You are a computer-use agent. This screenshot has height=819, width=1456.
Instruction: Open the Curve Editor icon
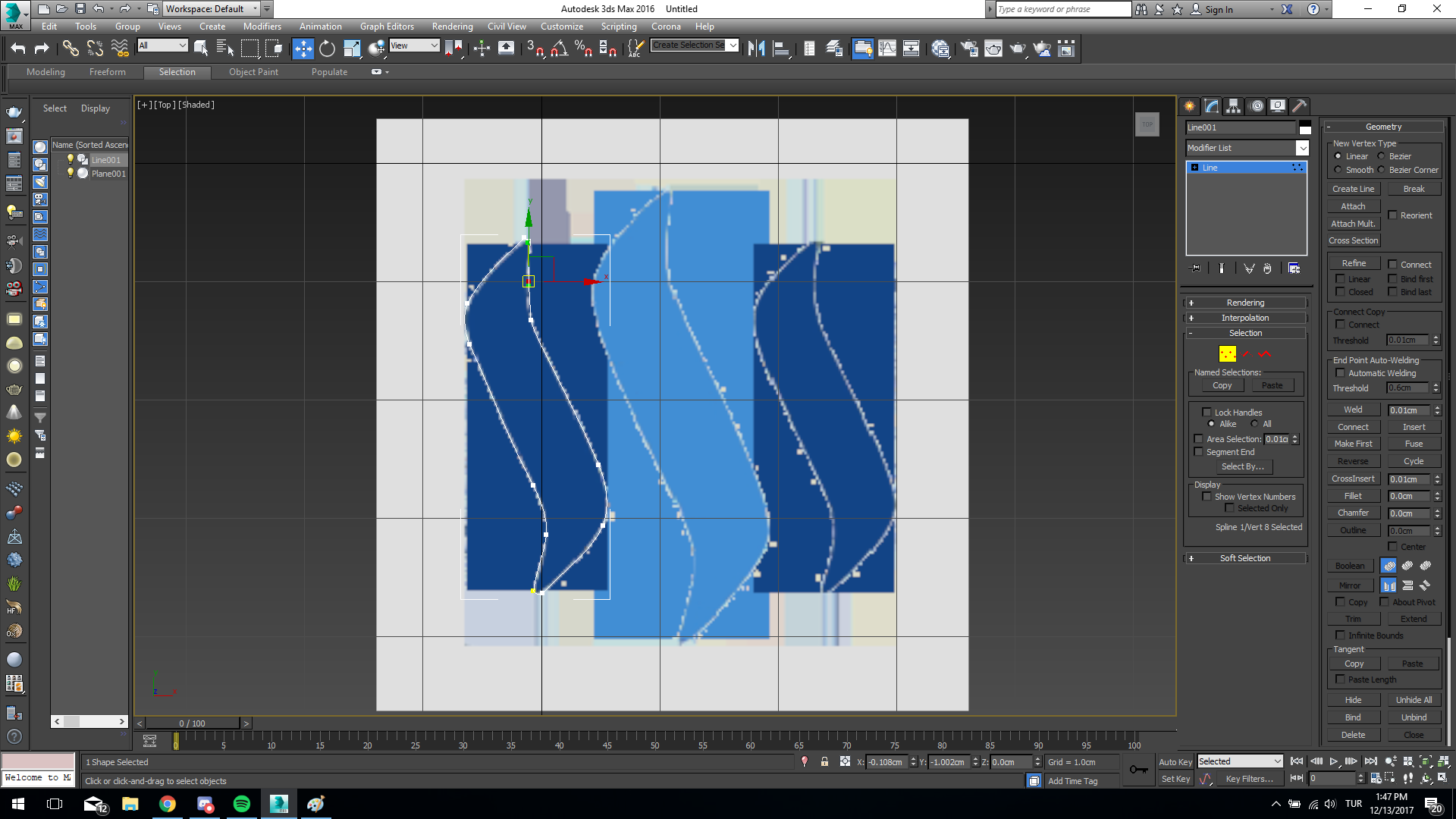tap(886, 49)
